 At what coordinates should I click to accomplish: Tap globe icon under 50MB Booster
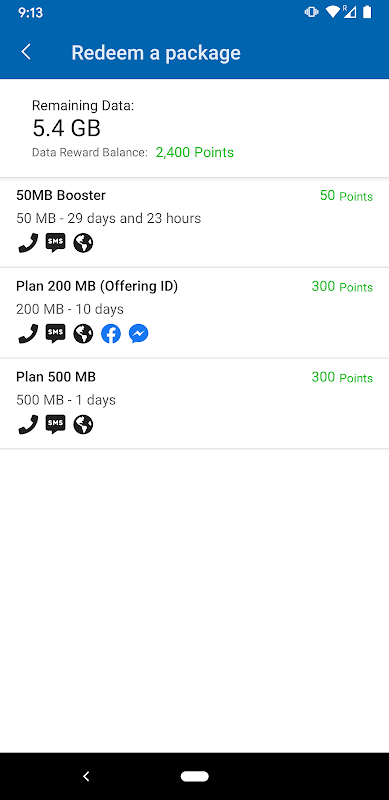[83, 243]
